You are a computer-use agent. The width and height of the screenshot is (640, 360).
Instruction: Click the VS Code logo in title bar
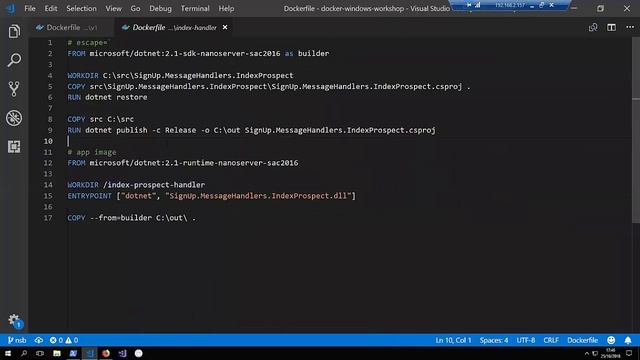pyautogui.click(x=10, y=8)
